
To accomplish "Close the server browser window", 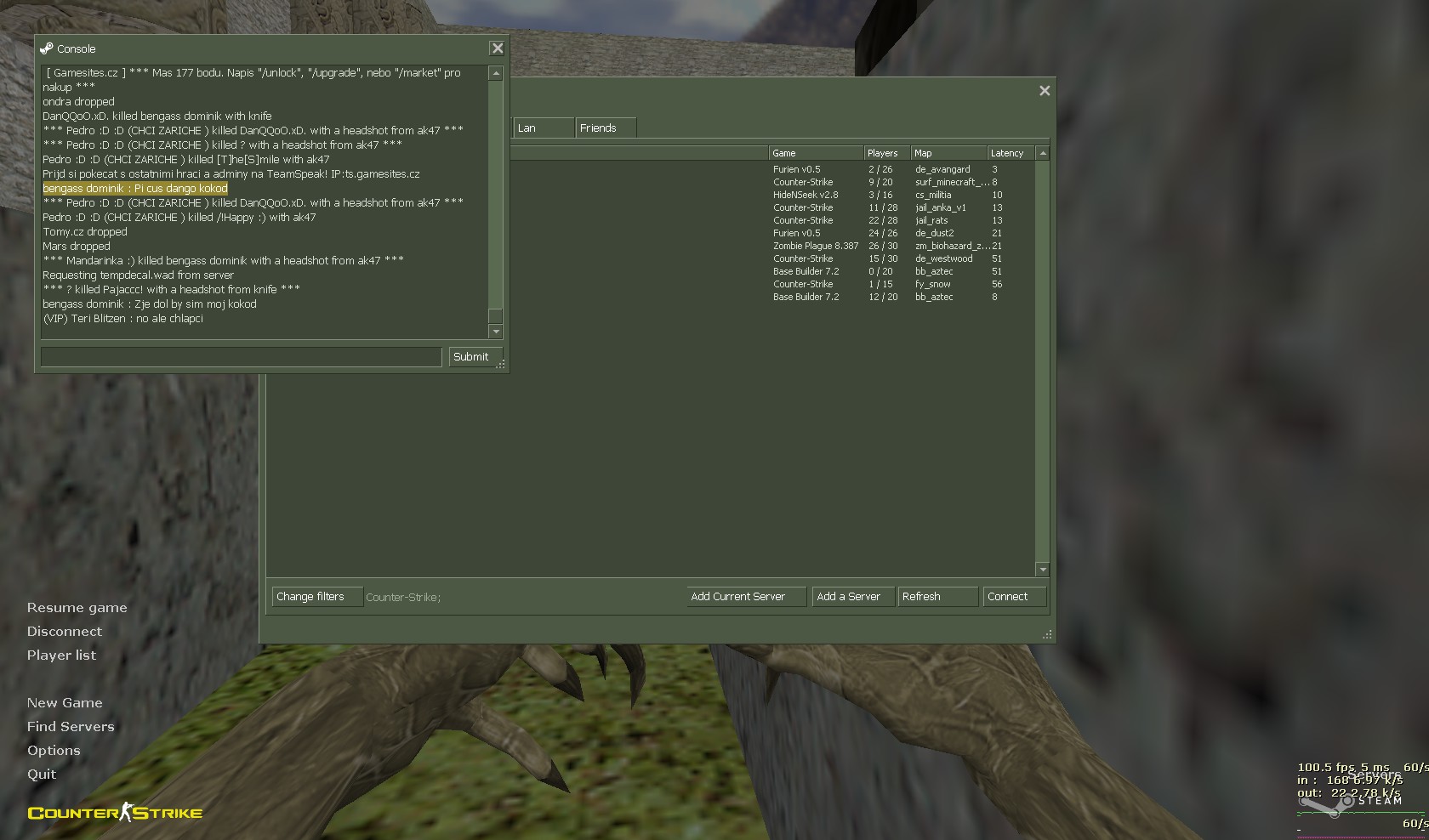I will [x=1045, y=91].
